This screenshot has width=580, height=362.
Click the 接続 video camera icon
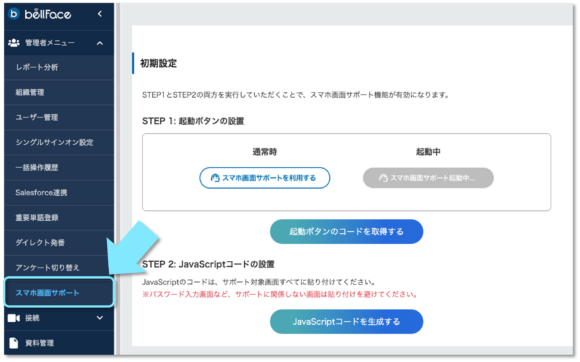point(14,318)
